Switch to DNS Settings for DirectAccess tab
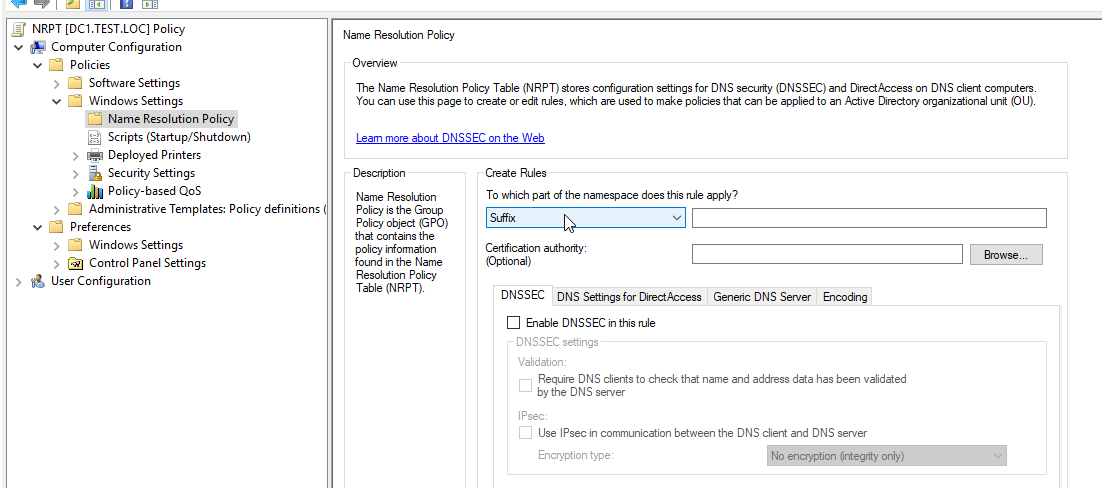The height and width of the screenshot is (488, 1102). click(x=628, y=296)
